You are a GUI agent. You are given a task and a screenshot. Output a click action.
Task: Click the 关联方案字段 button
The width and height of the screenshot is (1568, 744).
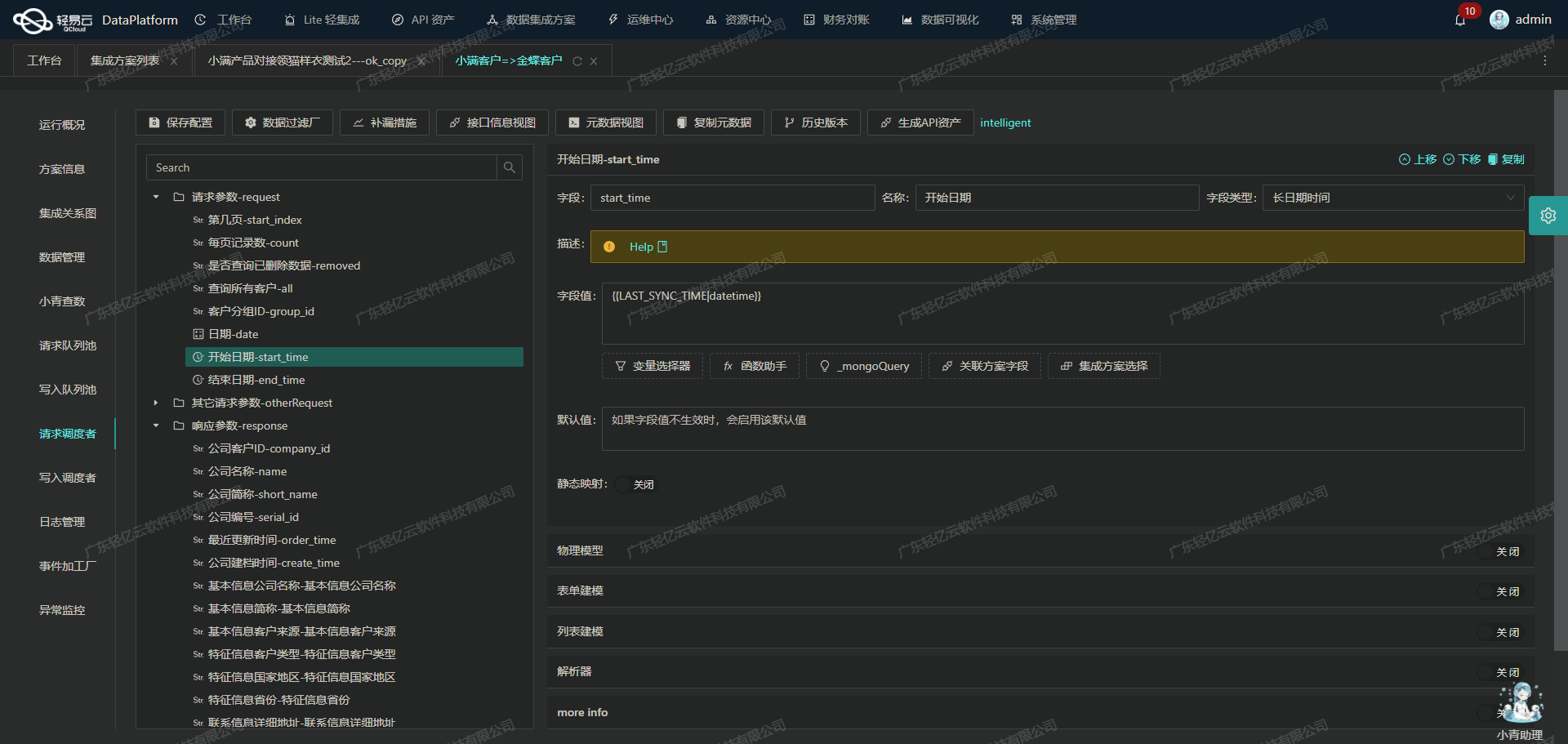coord(985,366)
